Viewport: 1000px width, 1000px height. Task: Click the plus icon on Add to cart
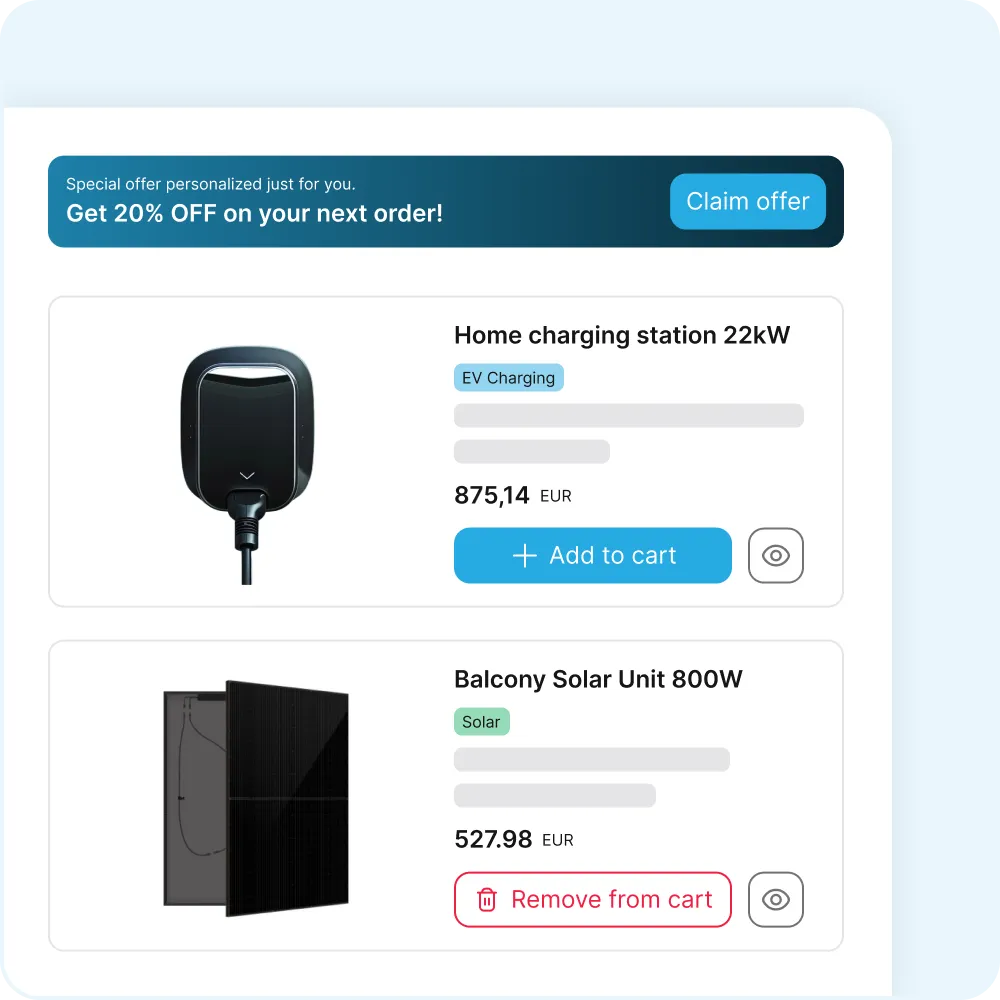[x=524, y=556]
